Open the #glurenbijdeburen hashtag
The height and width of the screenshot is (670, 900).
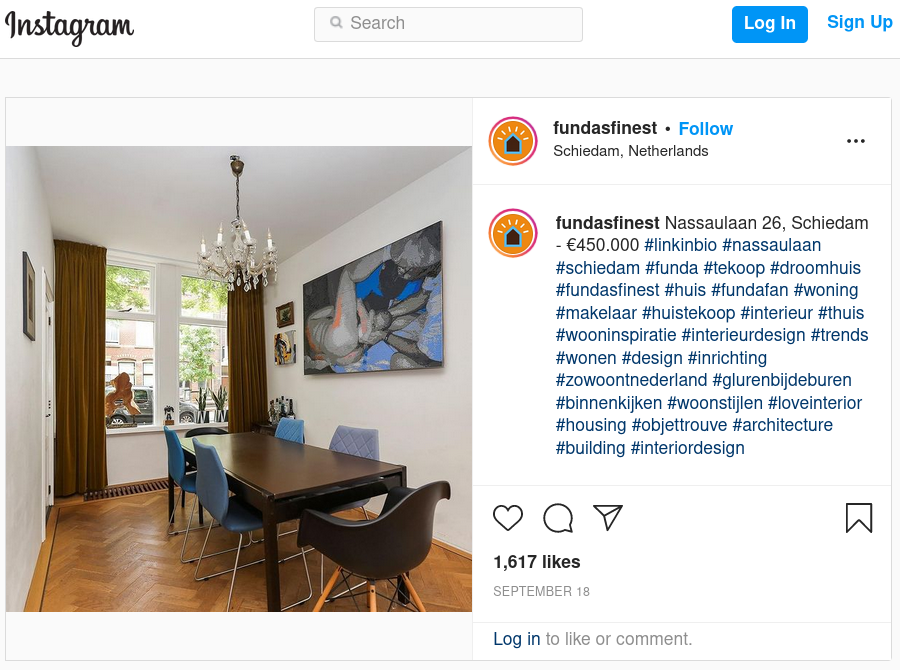(x=782, y=380)
